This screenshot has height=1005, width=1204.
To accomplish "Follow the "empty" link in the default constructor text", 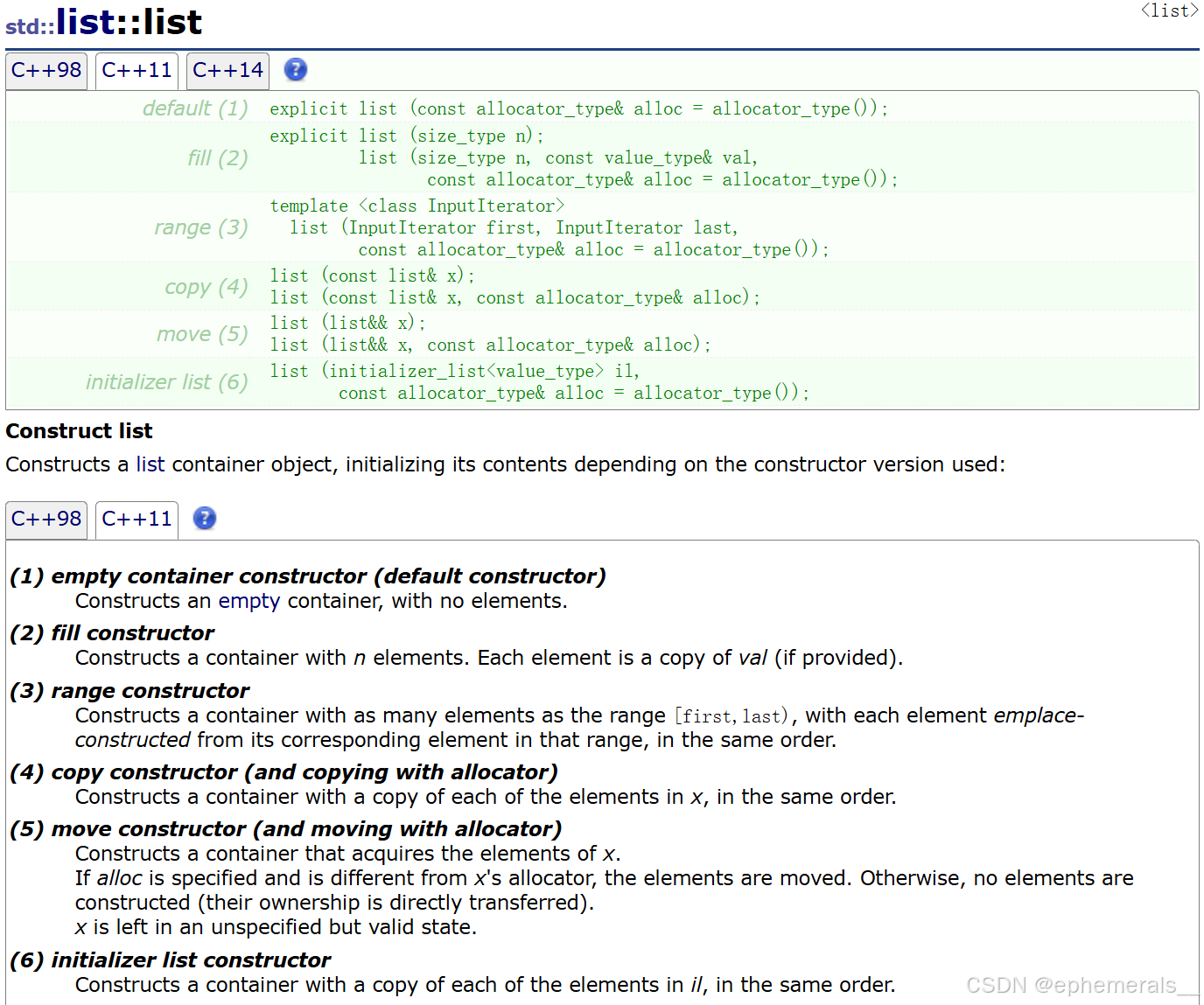I will 248,601.
